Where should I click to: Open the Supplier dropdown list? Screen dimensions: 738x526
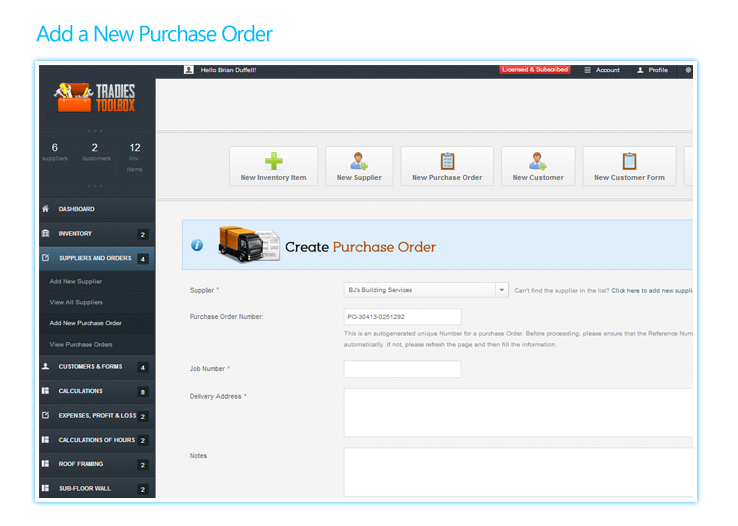click(501, 290)
